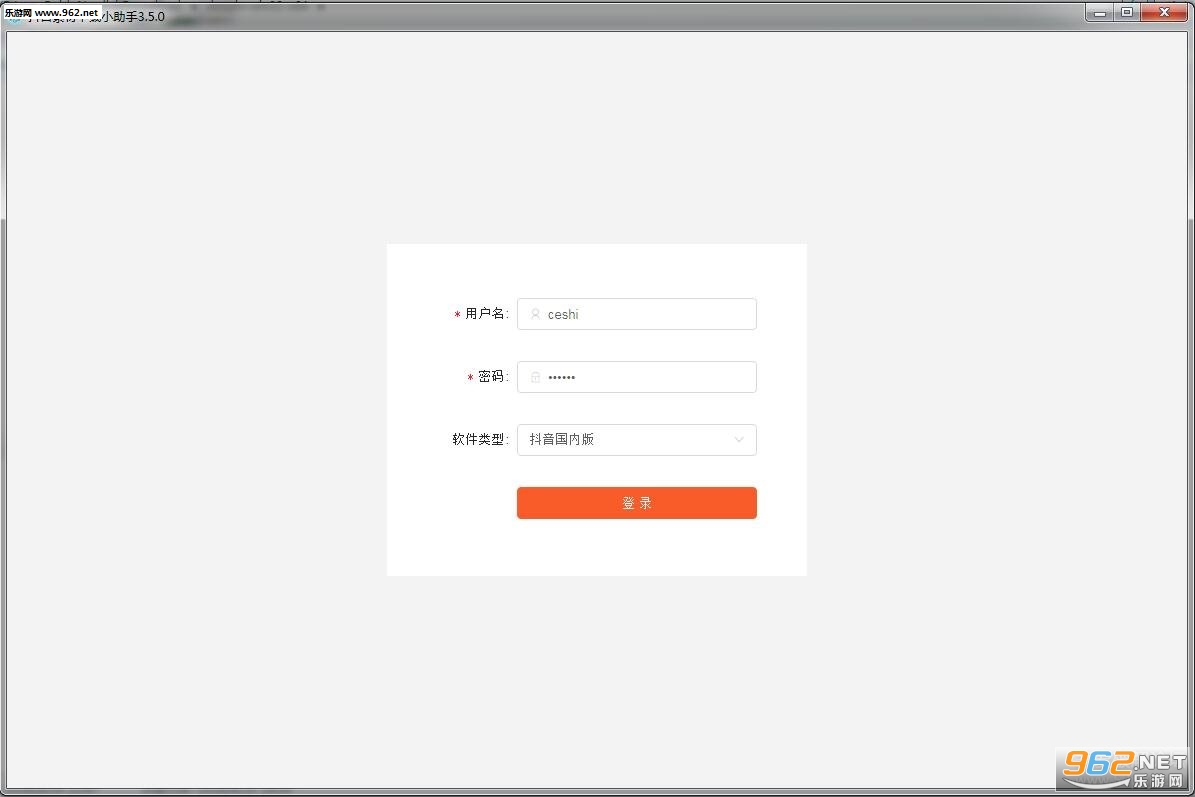
Task: Click the 用户名 label
Action: pos(485,314)
